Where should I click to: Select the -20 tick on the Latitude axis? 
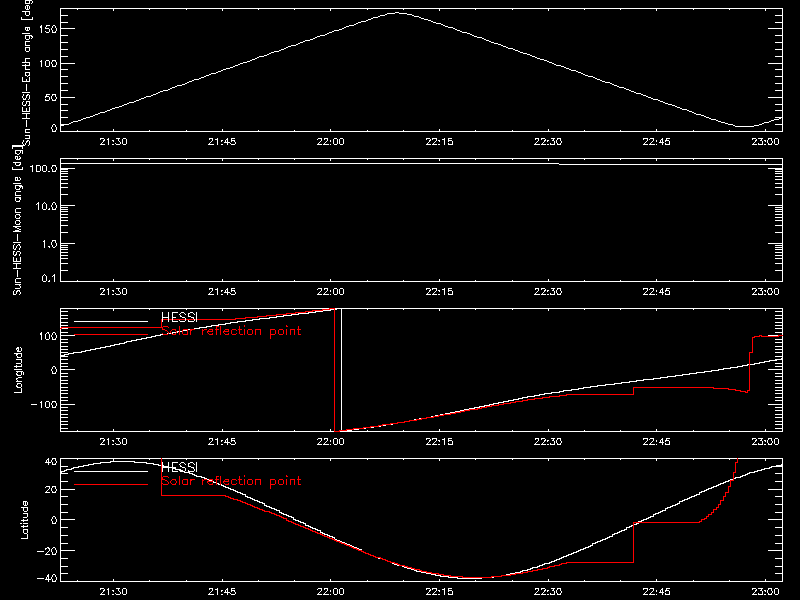(x=47, y=551)
